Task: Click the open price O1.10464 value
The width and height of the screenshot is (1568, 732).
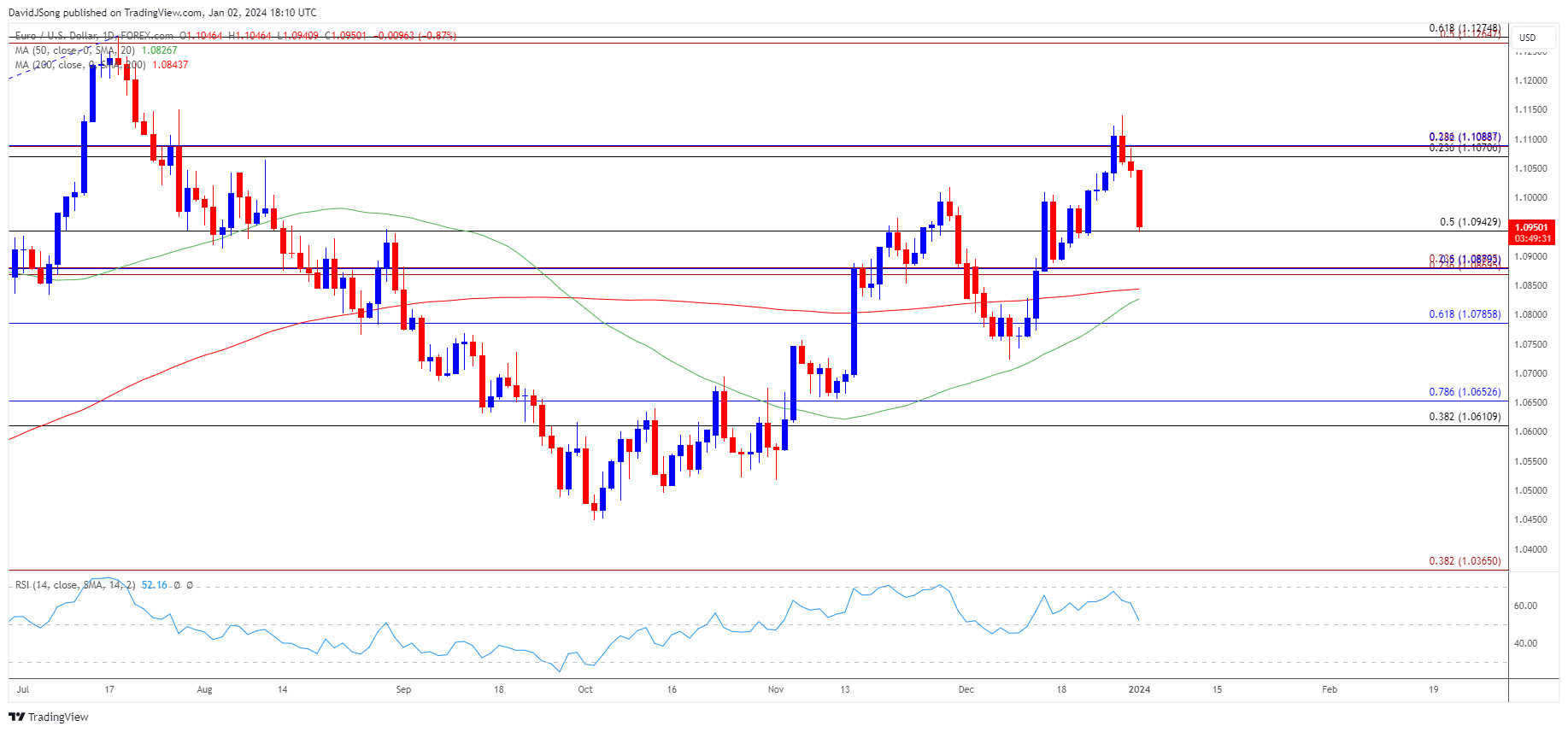Action: (201, 36)
